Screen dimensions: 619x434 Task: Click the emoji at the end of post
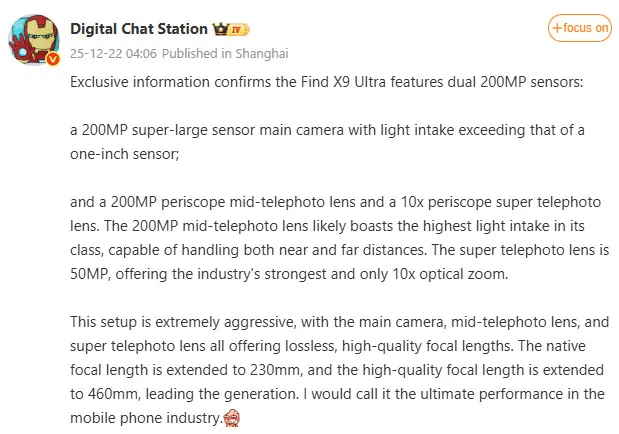(x=232, y=418)
